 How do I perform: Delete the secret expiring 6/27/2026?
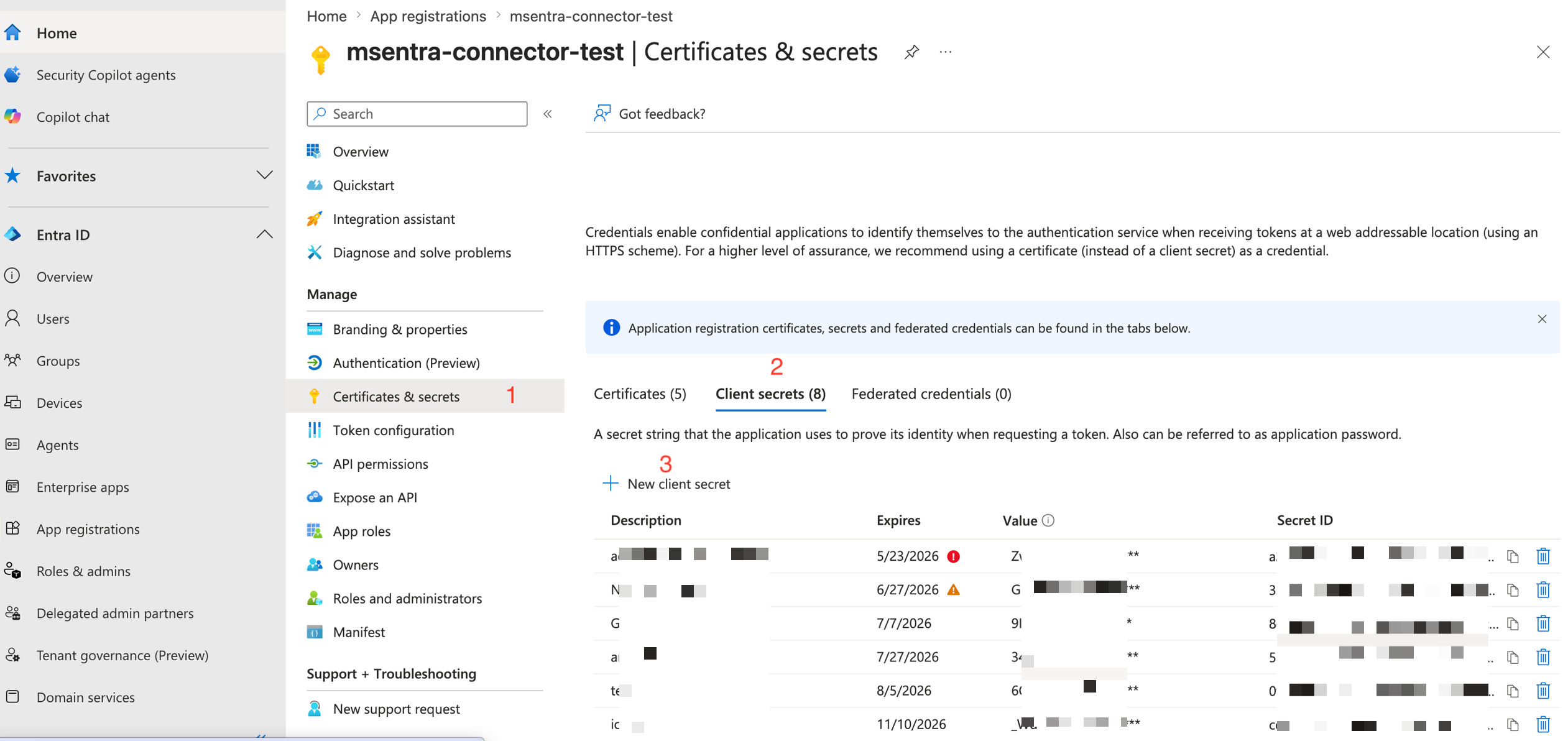tap(1543, 590)
